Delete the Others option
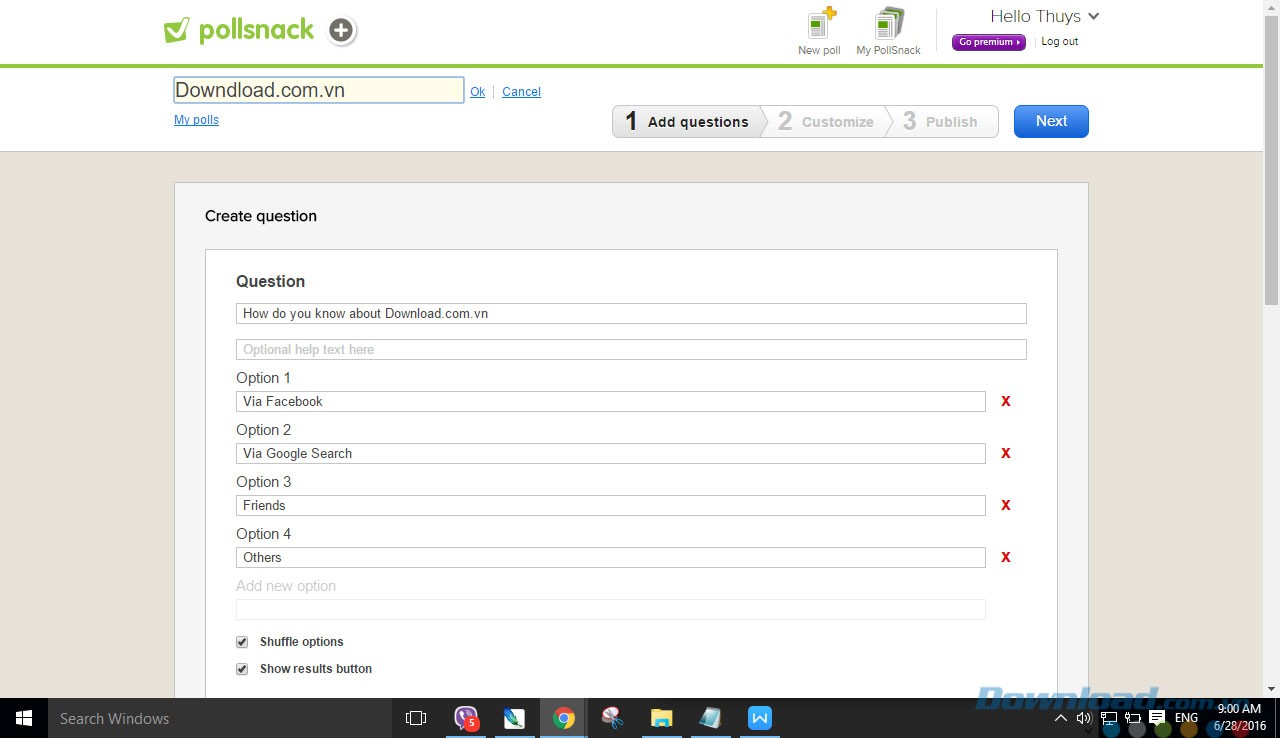 coord(1006,557)
